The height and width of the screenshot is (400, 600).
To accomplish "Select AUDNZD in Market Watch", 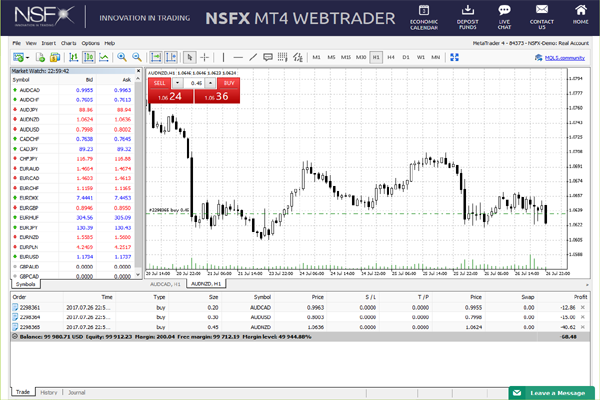I will (73, 119).
